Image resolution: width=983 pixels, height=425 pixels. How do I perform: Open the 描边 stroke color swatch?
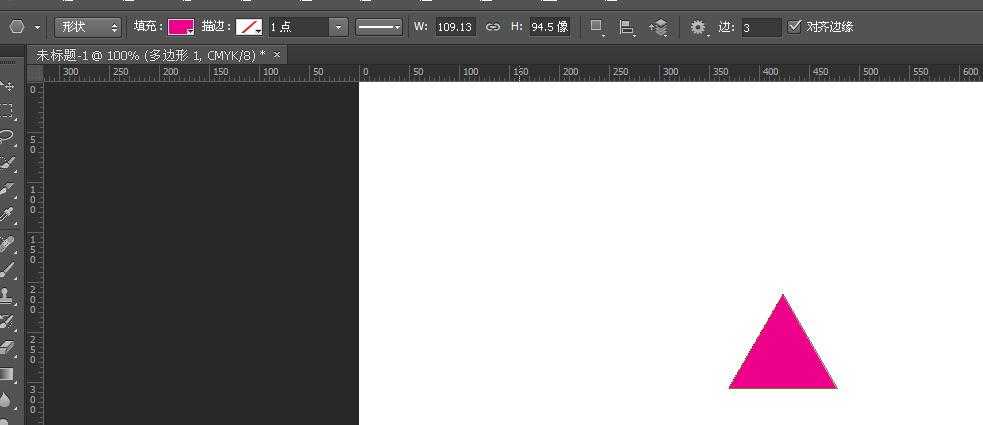tap(249, 27)
